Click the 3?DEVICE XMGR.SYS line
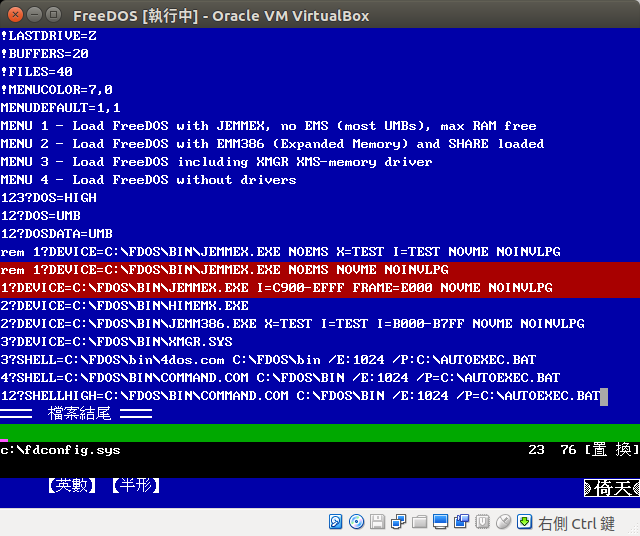 pyautogui.click(x=116, y=342)
